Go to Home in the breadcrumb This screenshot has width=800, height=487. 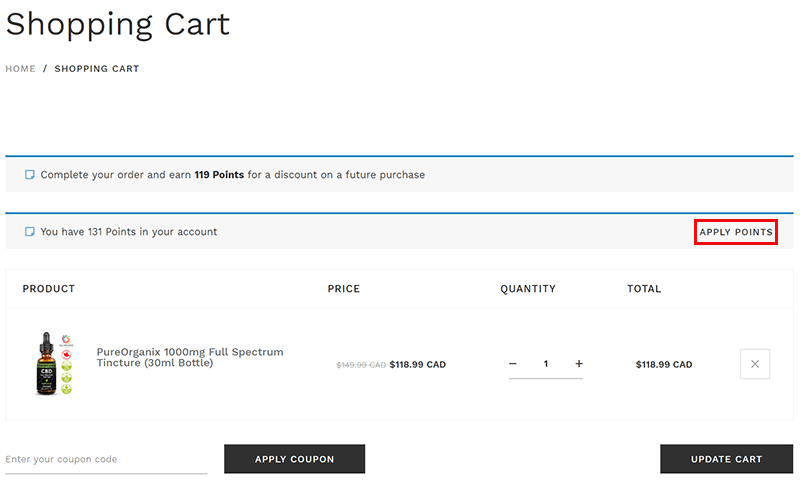click(x=20, y=69)
